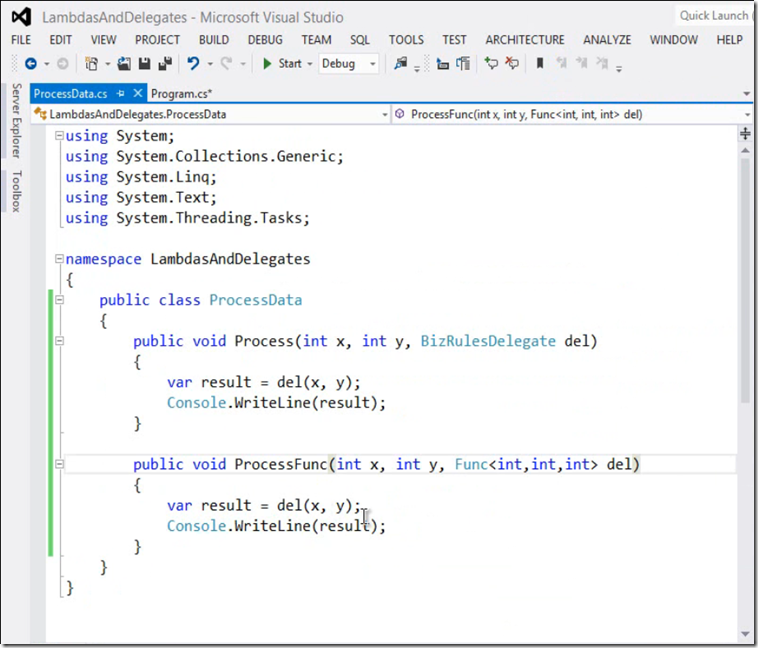Collapse the ProcessFunc method block
The height and width of the screenshot is (648, 758).
click(x=59, y=464)
